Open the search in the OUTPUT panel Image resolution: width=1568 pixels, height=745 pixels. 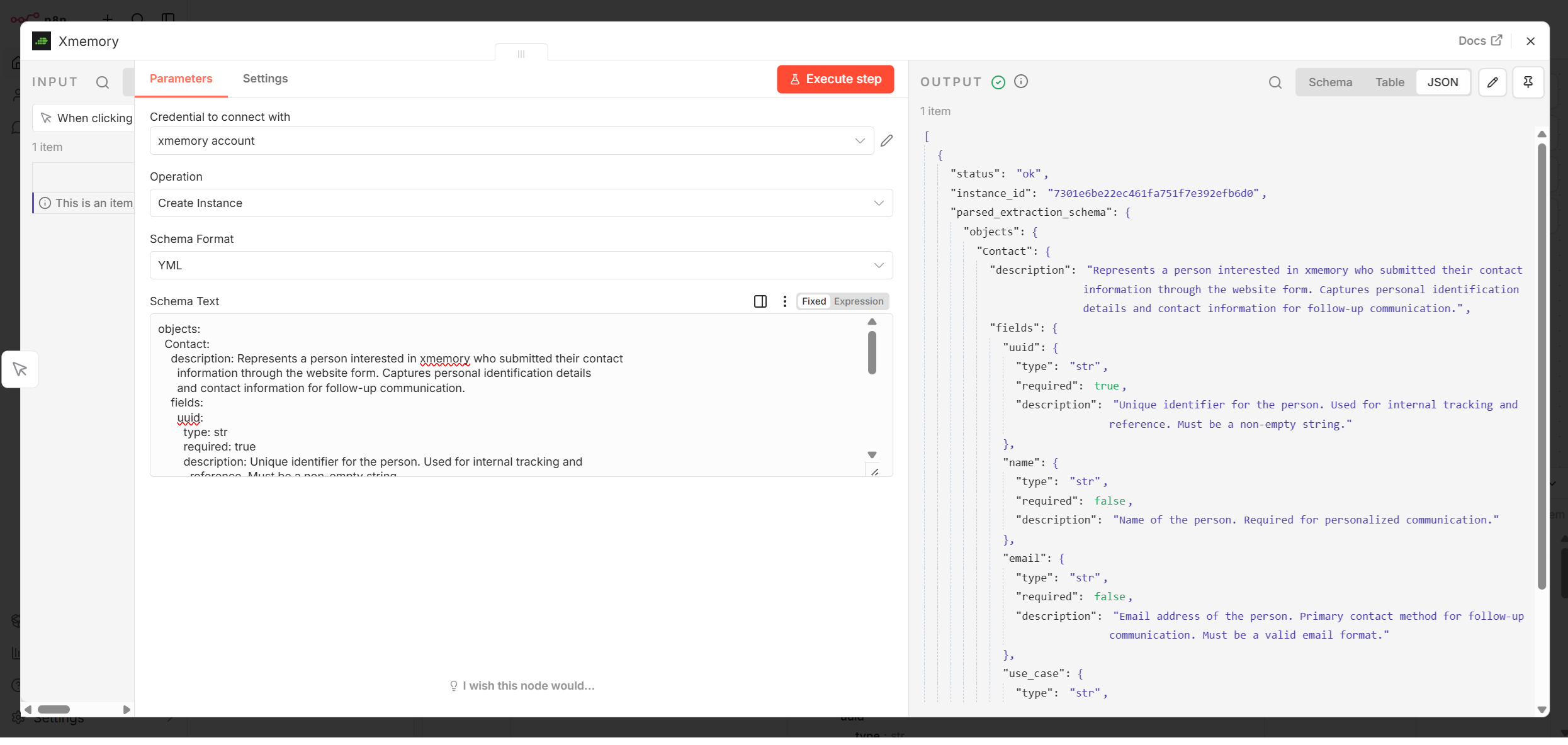coord(1275,82)
